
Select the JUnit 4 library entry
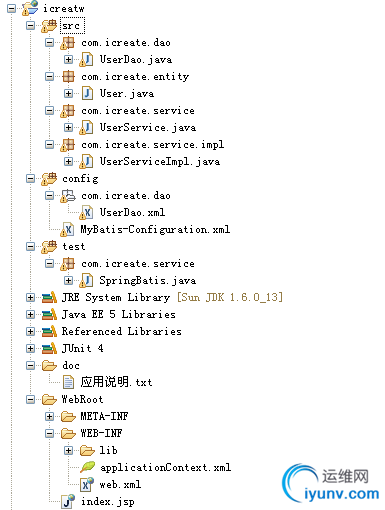click(82, 348)
